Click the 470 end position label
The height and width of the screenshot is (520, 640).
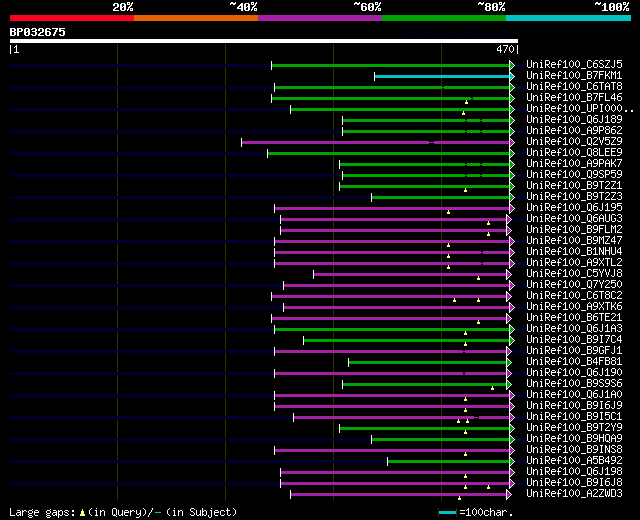point(505,49)
